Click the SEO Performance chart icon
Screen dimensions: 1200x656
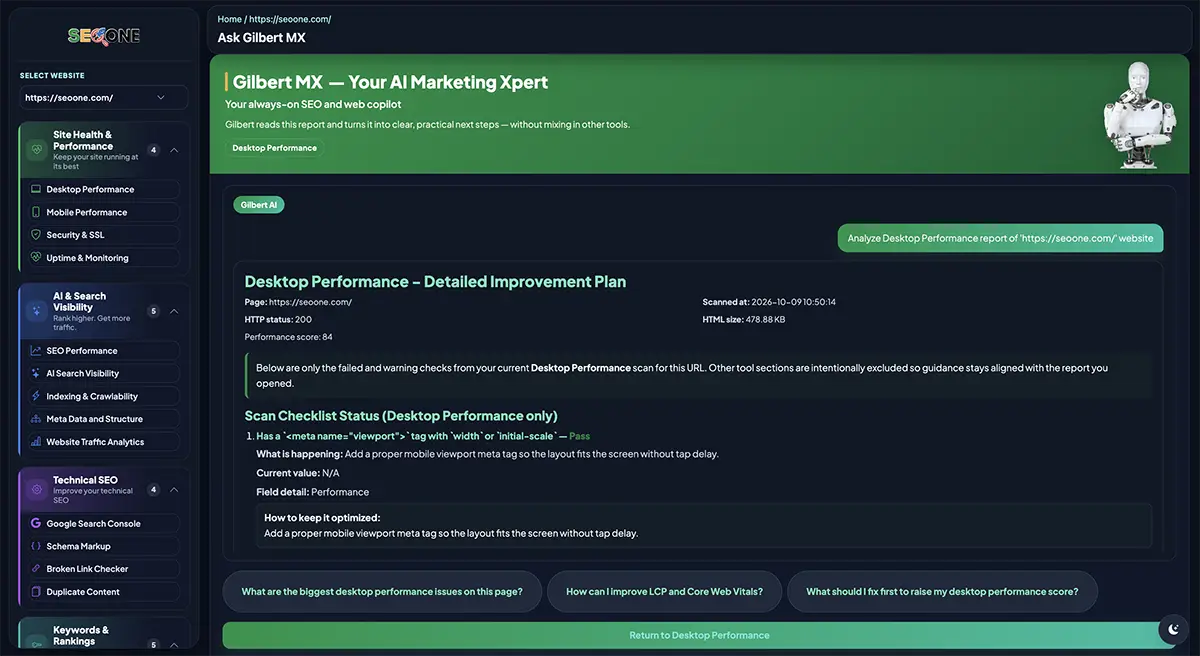click(36, 351)
